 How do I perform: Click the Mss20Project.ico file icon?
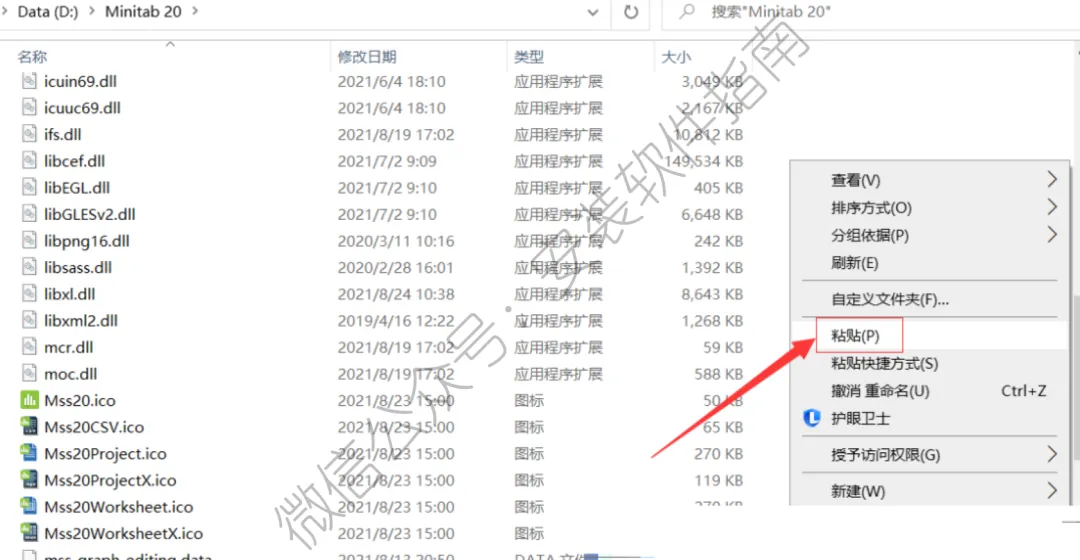[x=29, y=453]
